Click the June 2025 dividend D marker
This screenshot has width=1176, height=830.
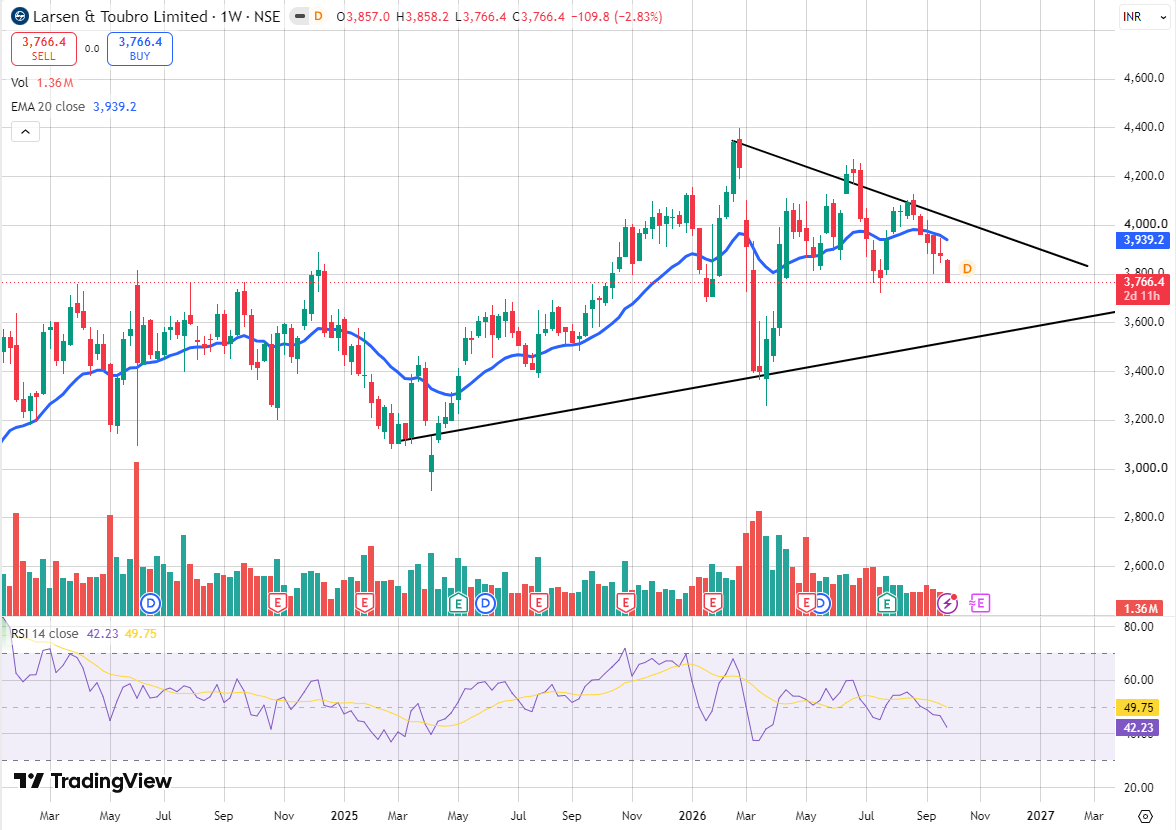[486, 603]
